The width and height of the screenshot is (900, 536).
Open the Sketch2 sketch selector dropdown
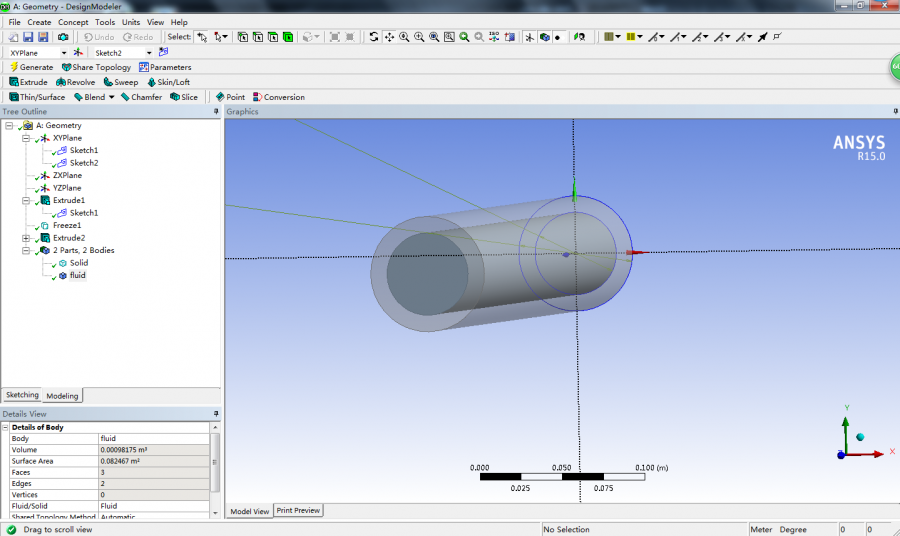coord(149,52)
